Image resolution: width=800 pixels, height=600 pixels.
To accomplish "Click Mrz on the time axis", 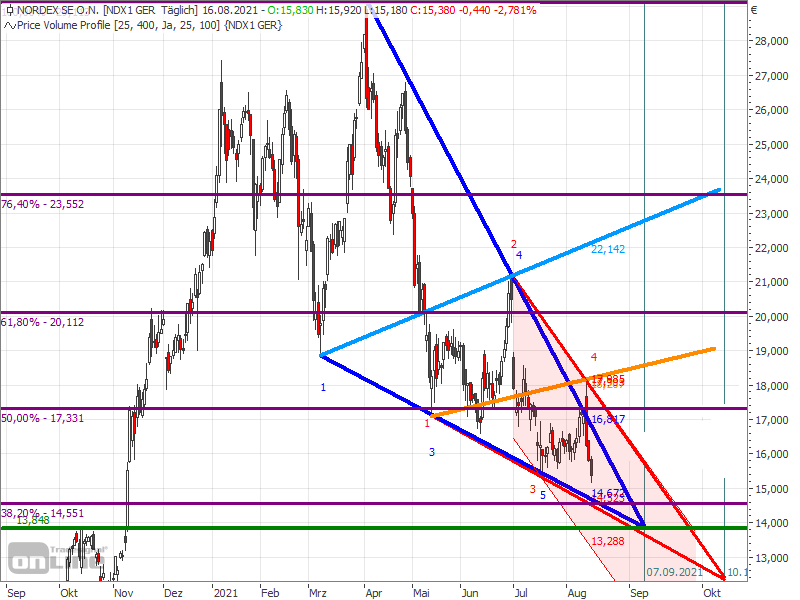I will [318, 593].
